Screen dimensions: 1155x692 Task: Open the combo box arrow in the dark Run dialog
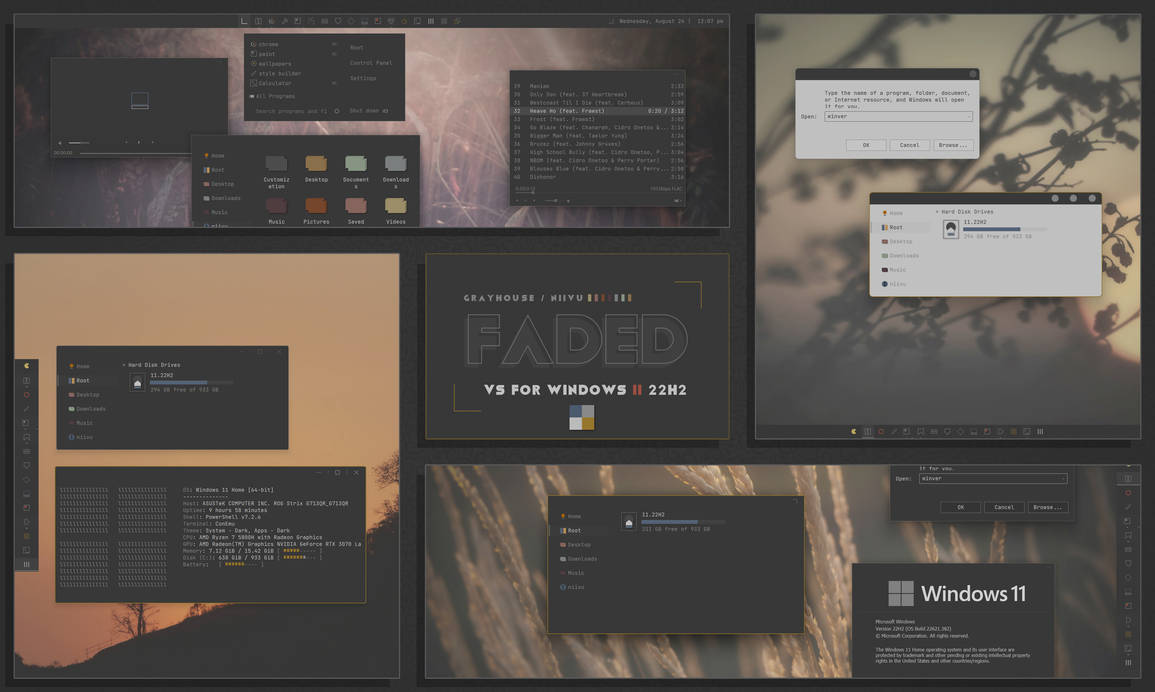1063,478
